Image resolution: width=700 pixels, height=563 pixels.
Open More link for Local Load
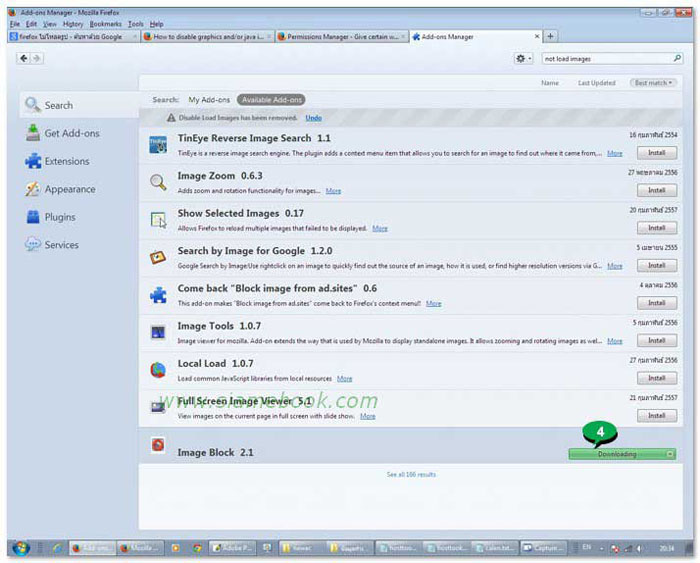click(344, 379)
